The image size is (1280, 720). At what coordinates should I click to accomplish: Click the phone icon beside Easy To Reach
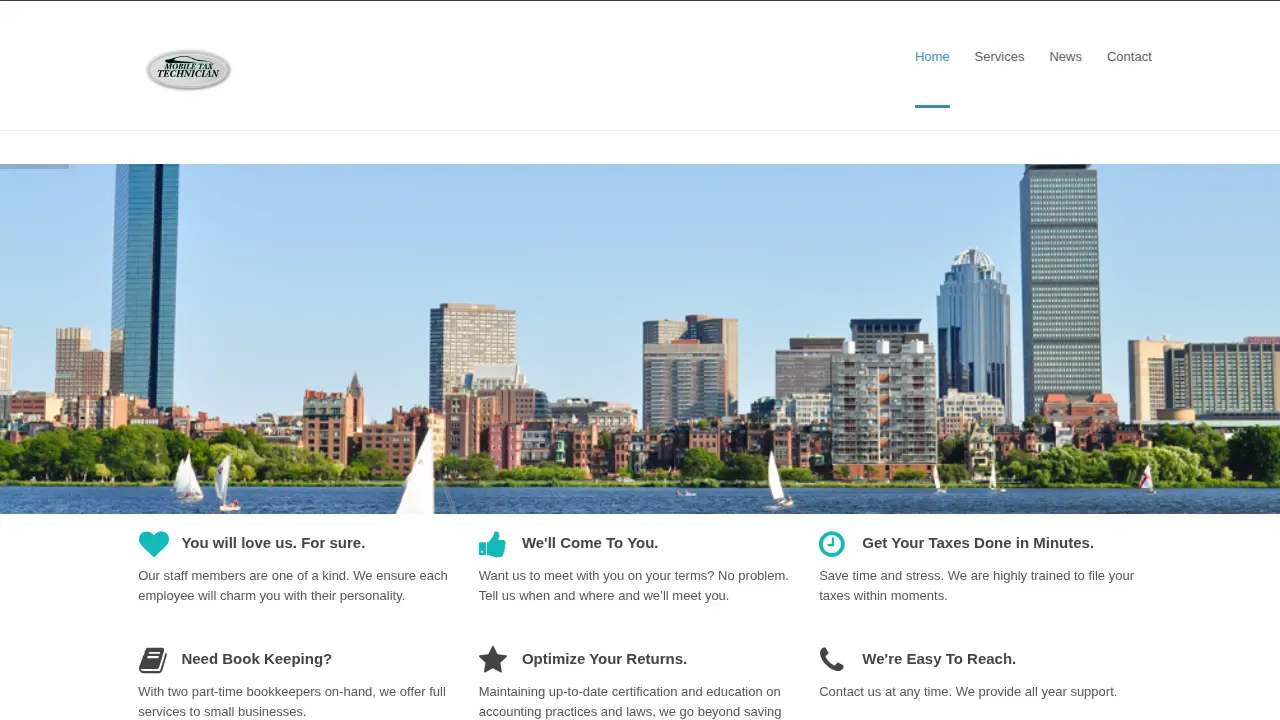point(832,659)
